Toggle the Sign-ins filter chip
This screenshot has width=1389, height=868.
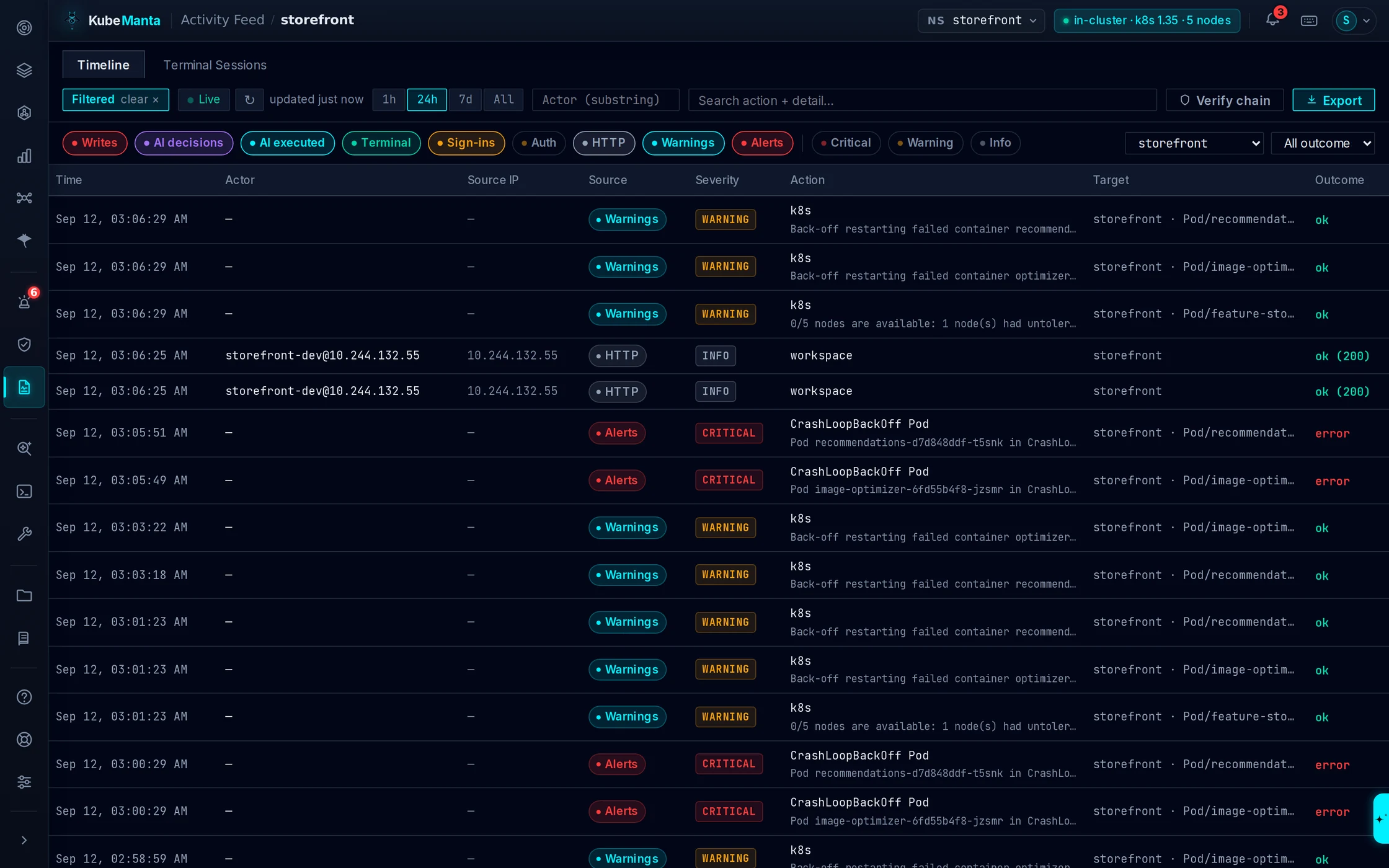point(466,143)
